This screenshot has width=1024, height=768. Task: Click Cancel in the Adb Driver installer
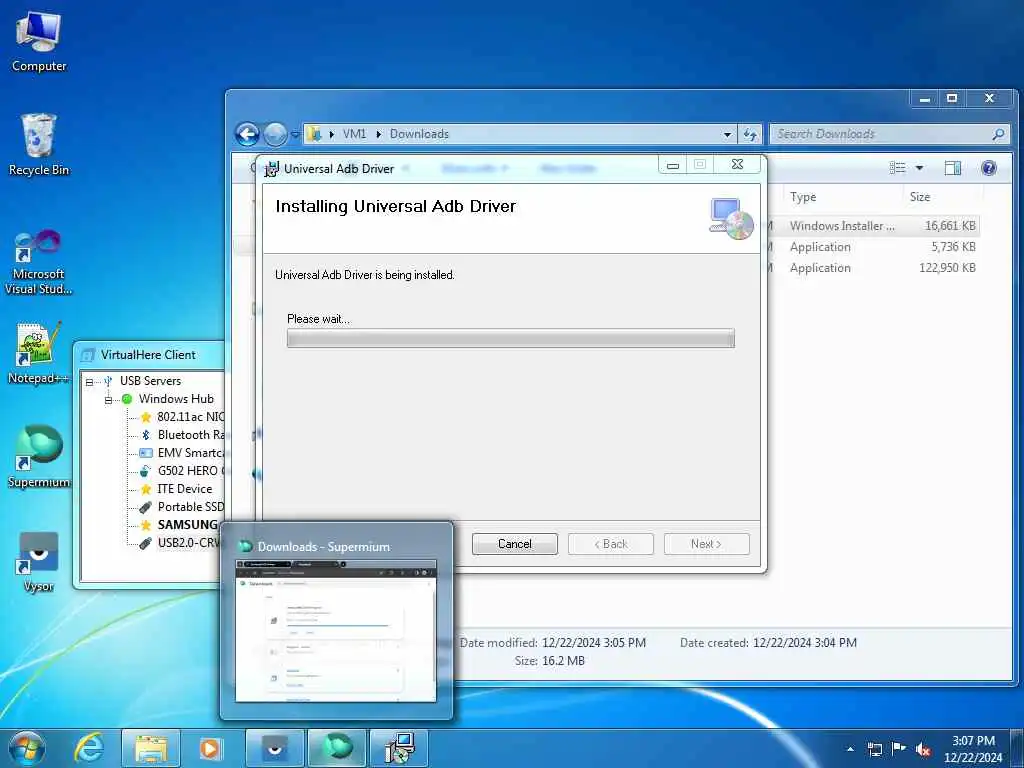click(x=515, y=544)
